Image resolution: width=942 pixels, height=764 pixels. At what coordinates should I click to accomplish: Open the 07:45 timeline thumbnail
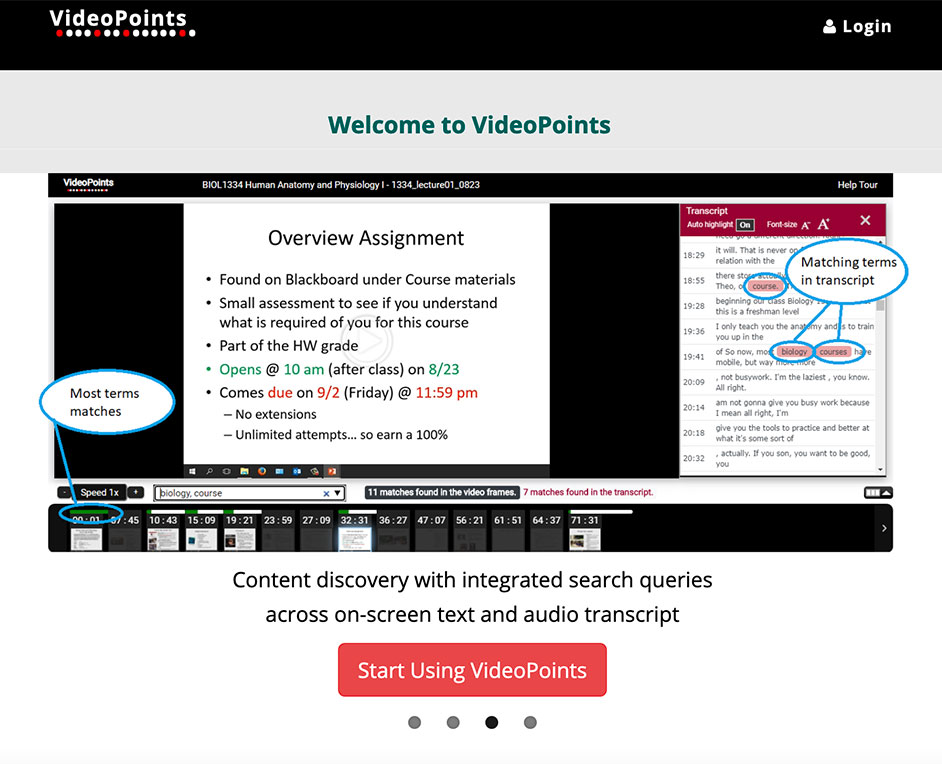(x=125, y=531)
